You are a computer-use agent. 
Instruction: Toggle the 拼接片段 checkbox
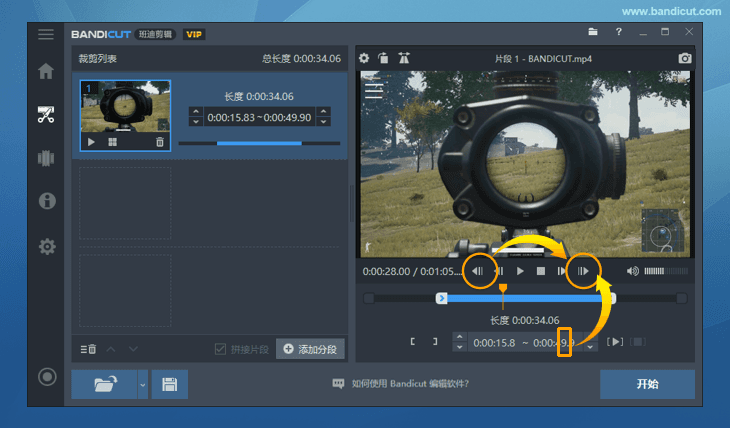(x=220, y=349)
